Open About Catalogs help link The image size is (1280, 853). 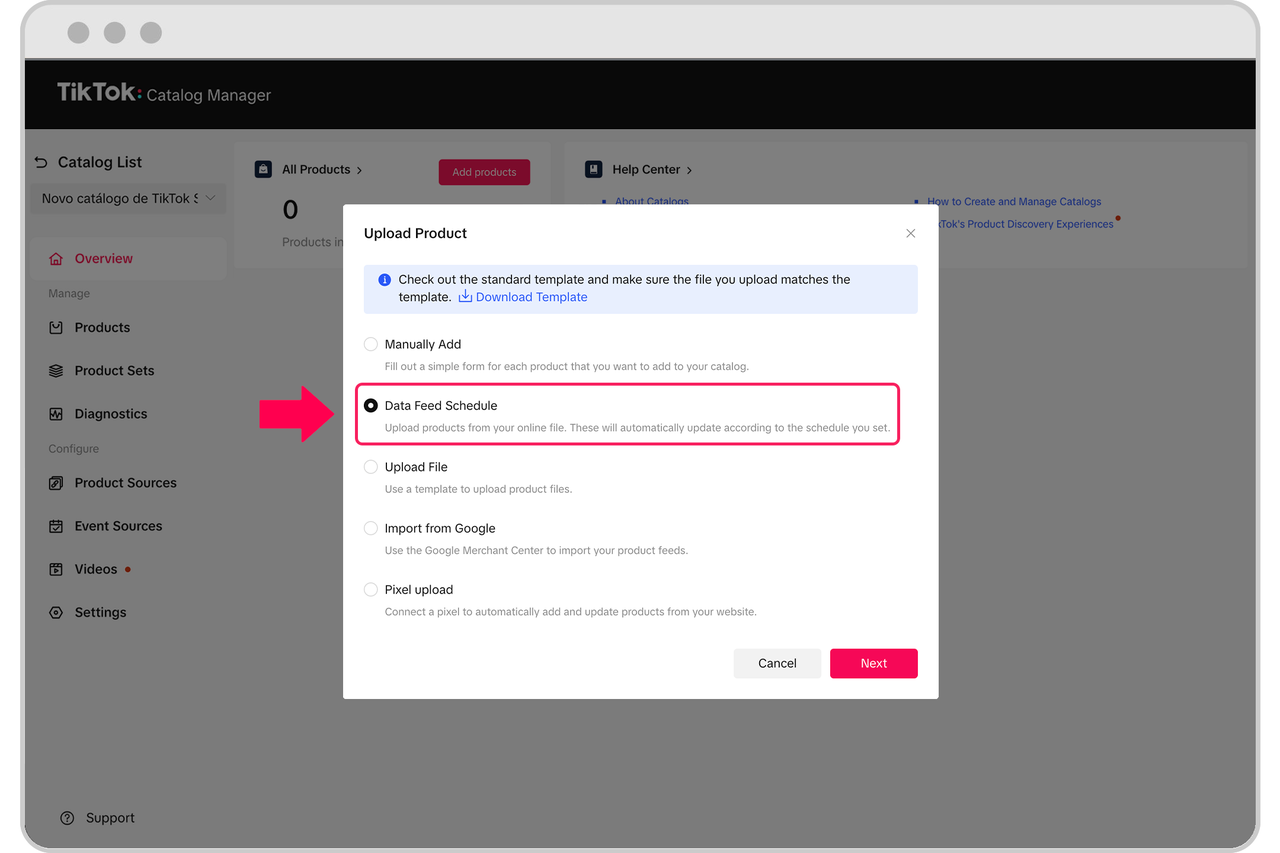652,201
